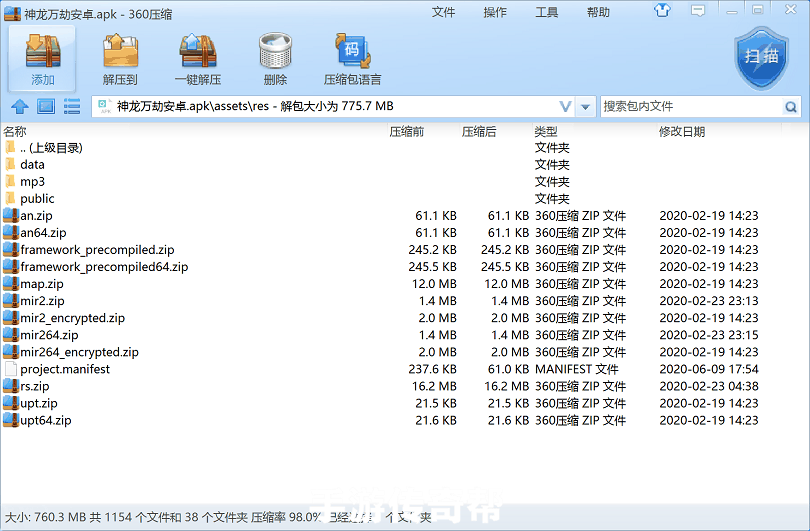Open the skin (shirt) icon in title bar
The image size is (810, 531).
[662, 10]
